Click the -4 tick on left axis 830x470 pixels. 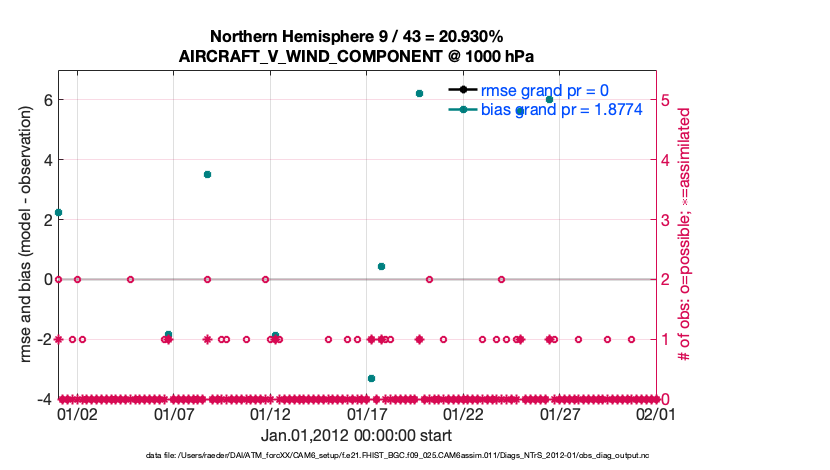click(x=43, y=399)
